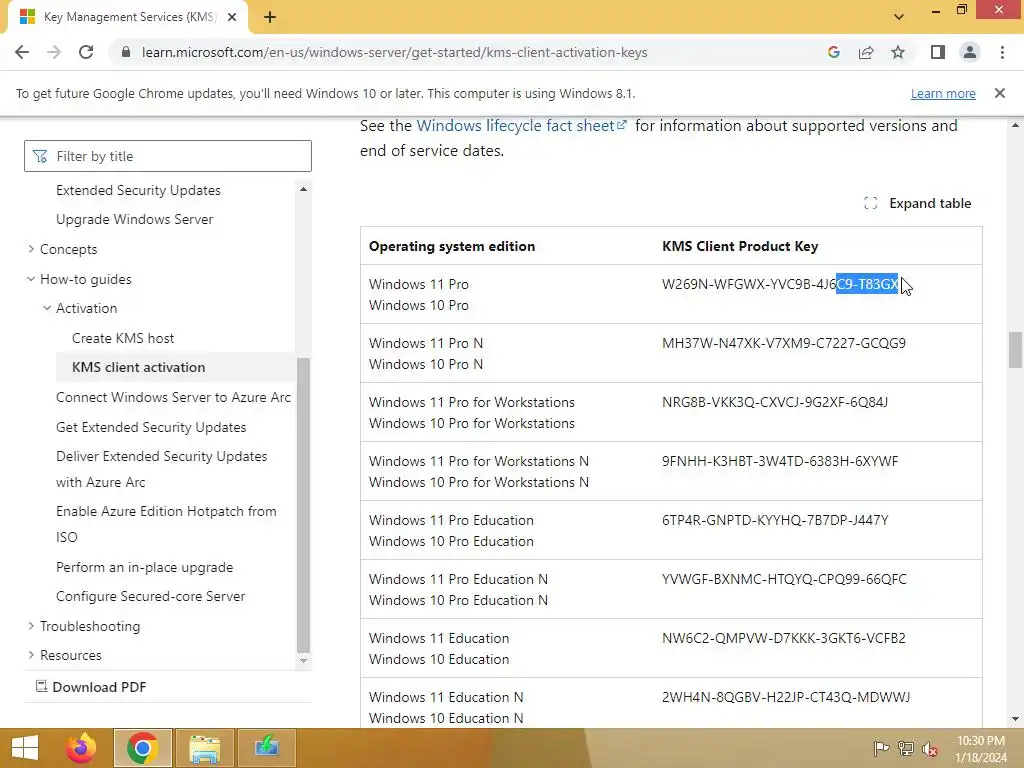Viewport: 1024px width, 768px height.
Task: Dismiss the Chrome update notification bar
Action: pyautogui.click(x=1000, y=93)
